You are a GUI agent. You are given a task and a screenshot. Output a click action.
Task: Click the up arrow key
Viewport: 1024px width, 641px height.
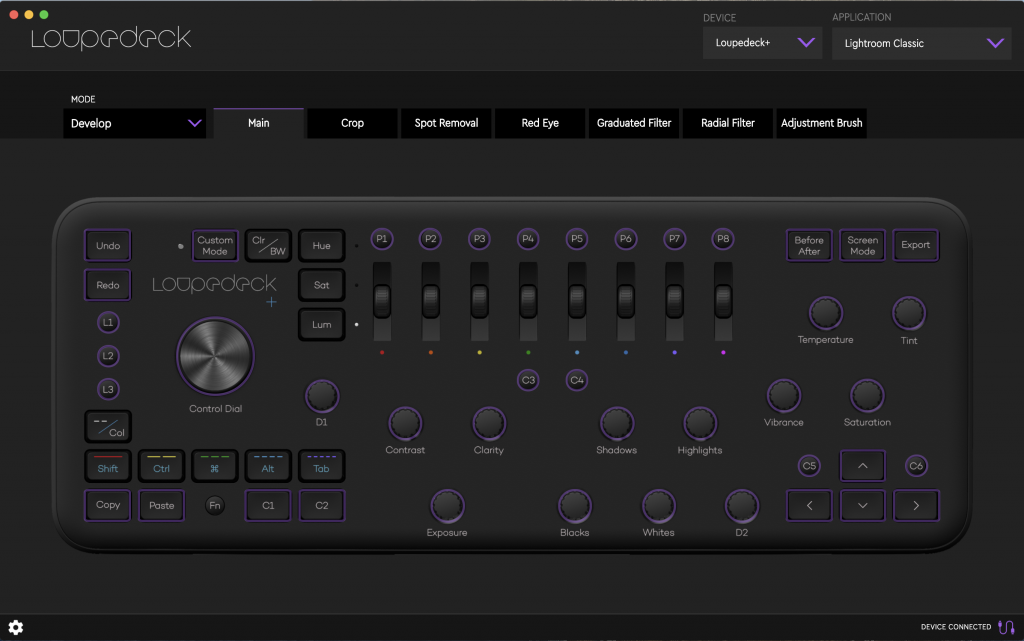tap(863, 466)
